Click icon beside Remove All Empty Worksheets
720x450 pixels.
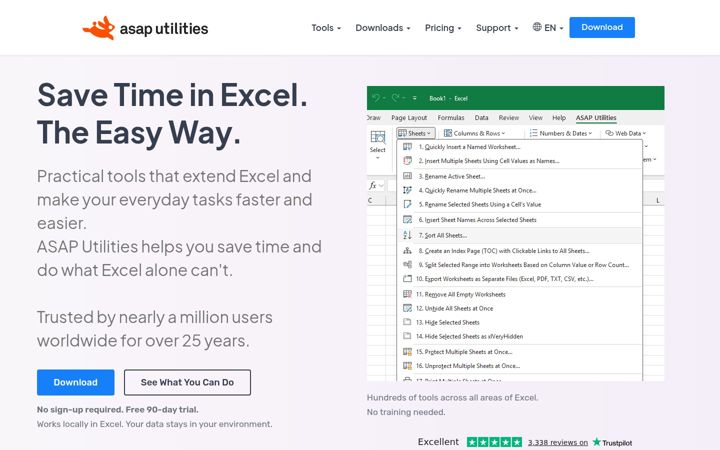tap(407, 294)
